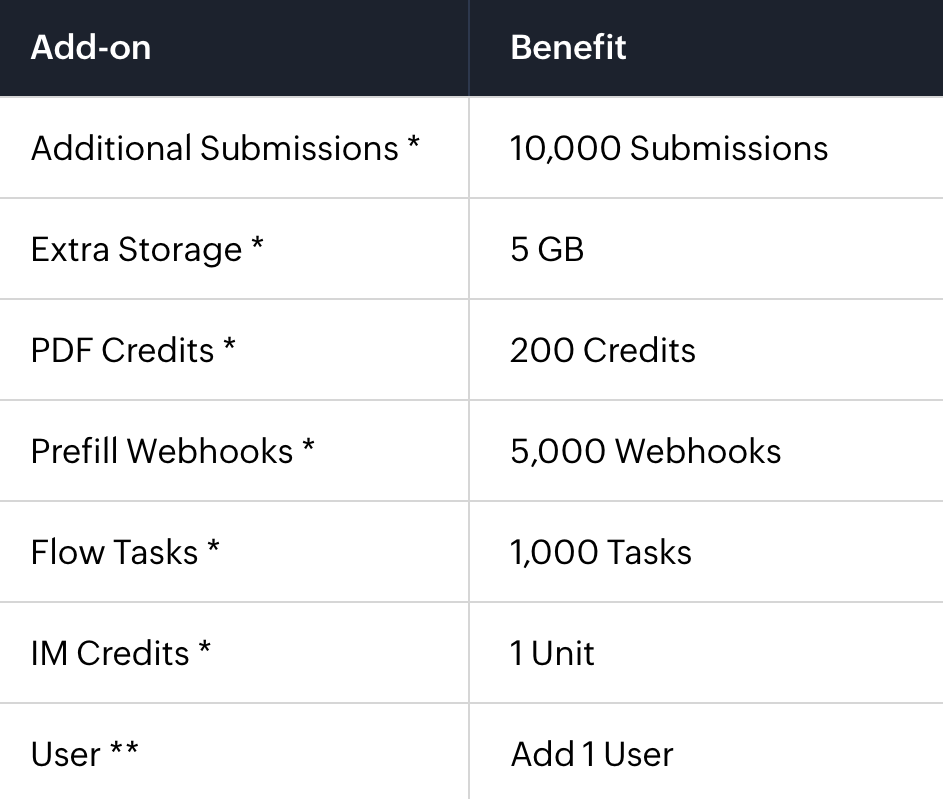
Task: Select the Flow Tasks add-on cell
Action: coord(234,552)
